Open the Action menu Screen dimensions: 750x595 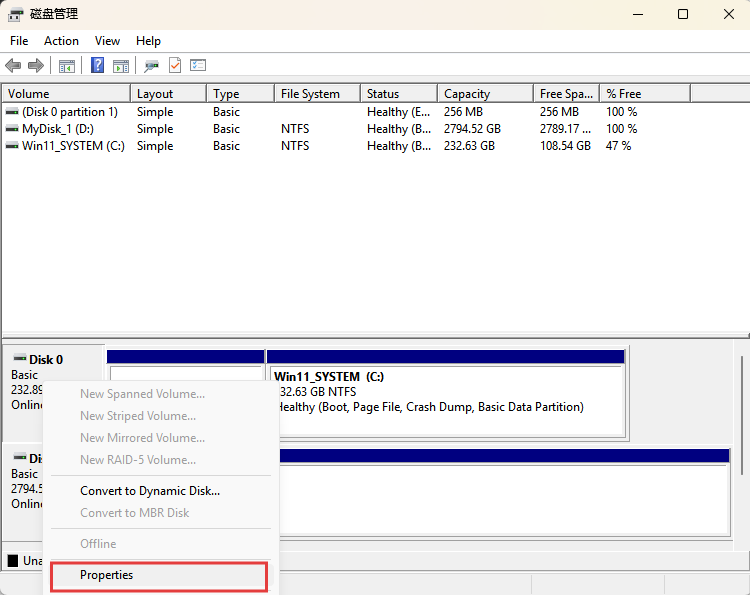[61, 41]
